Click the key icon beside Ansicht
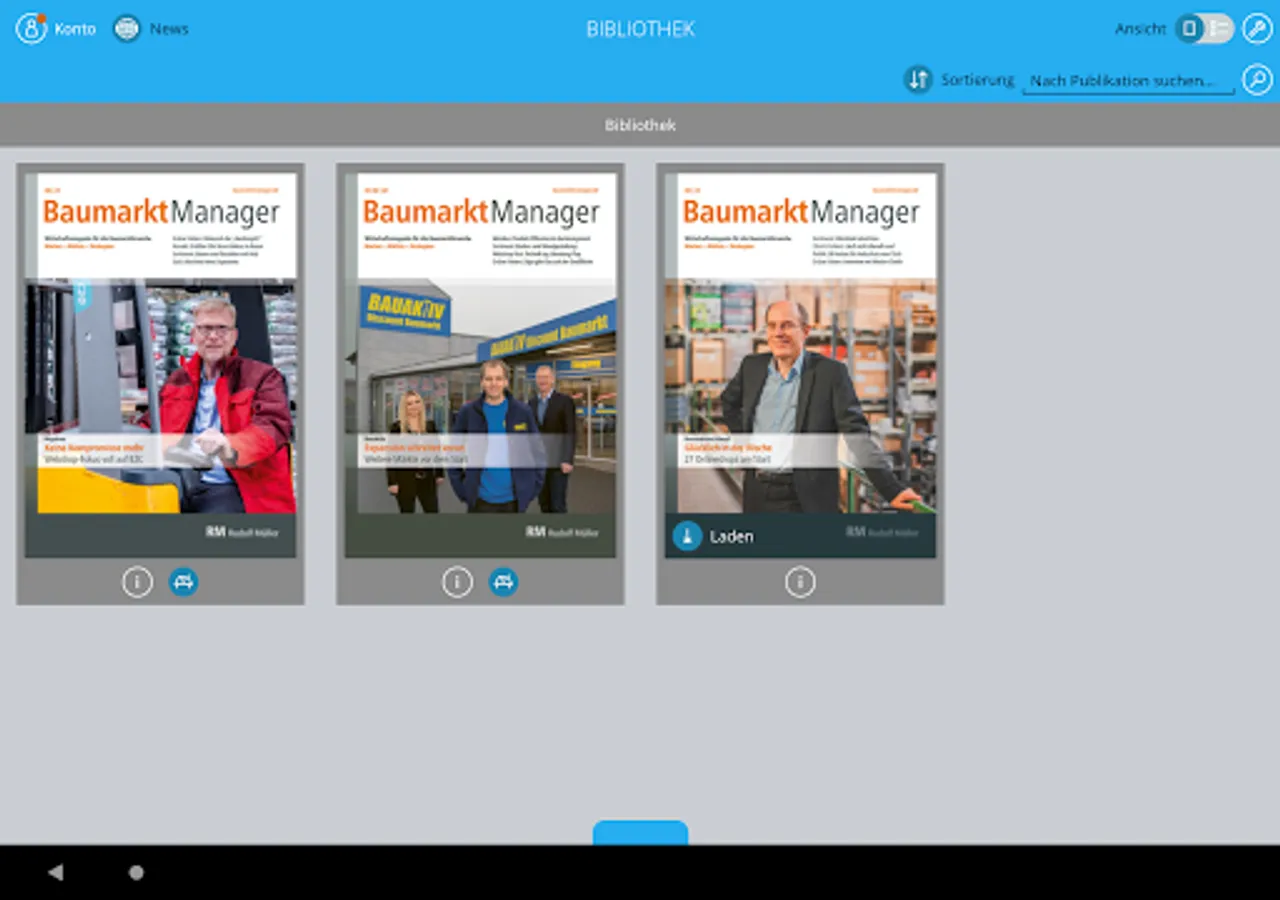Image resolution: width=1280 pixels, height=900 pixels. coord(1257,28)
